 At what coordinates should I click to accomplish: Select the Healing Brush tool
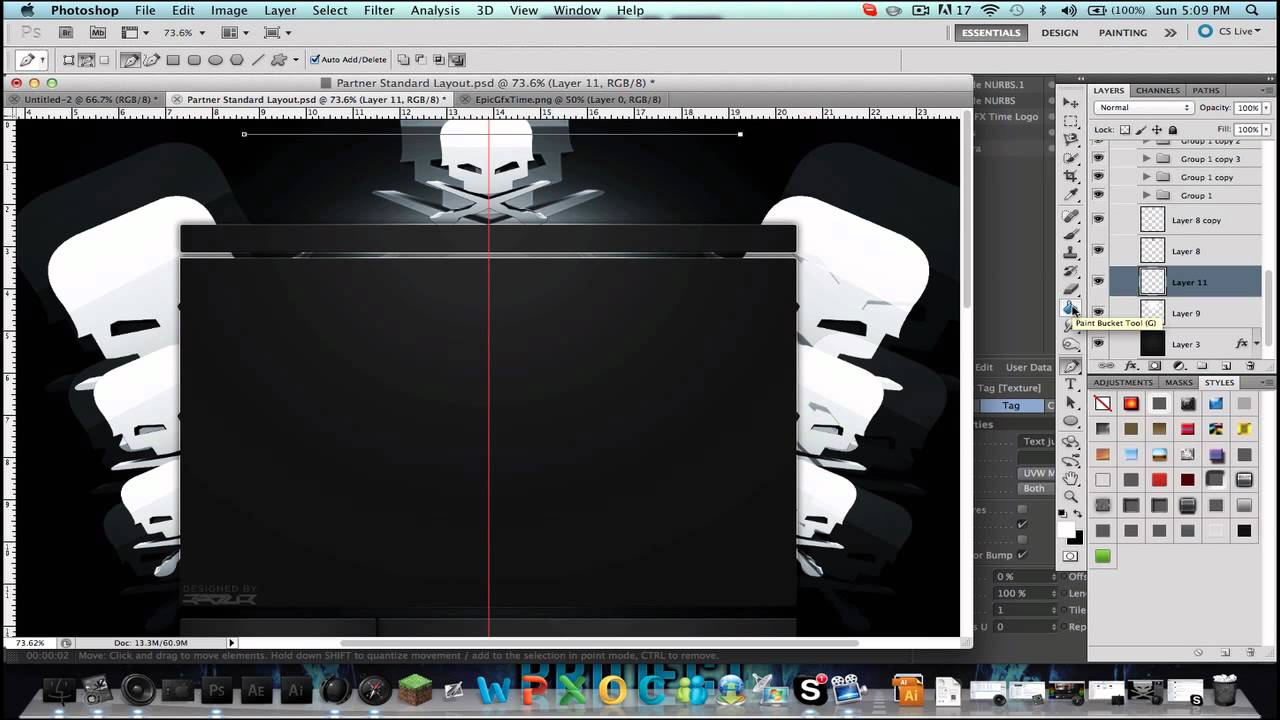[x=1071, y=216]
